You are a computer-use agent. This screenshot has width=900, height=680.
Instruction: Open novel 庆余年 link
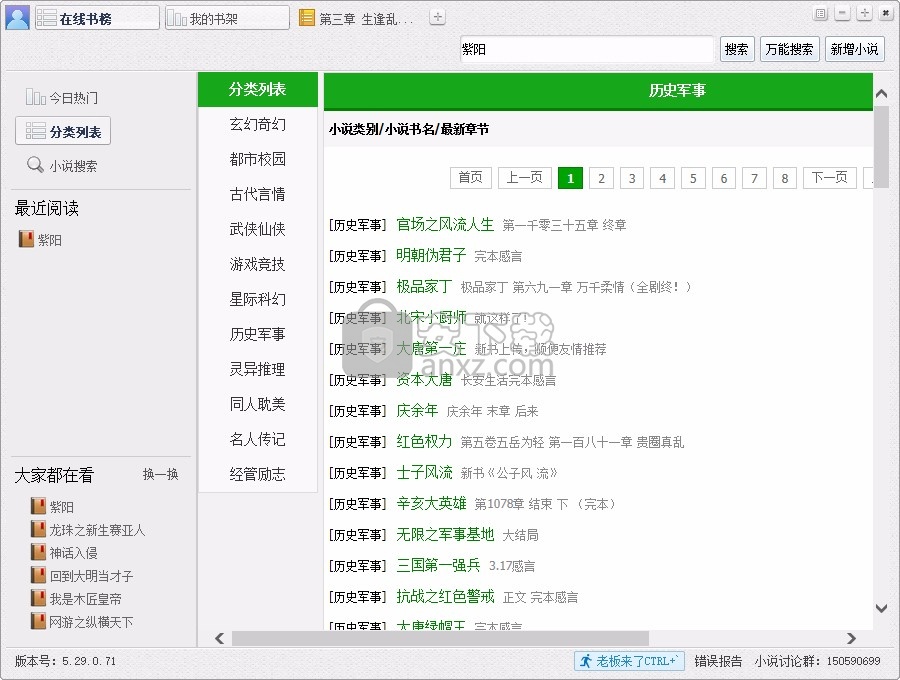click(x=417, y=410)
